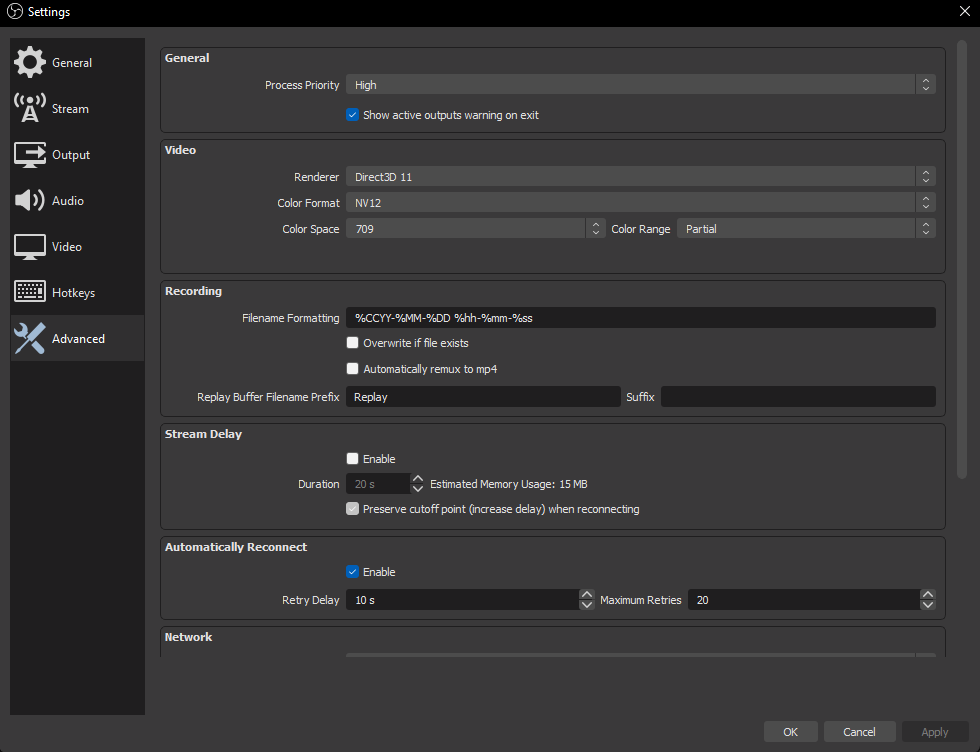Click the Retry Delay value field

[462, 599]
